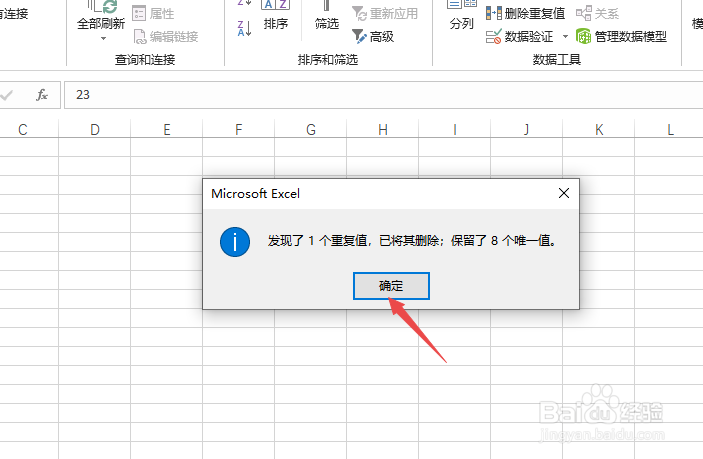The width and height of the screenshot is (703, 459).
Task: Select column K header
Action: [599, 130]
